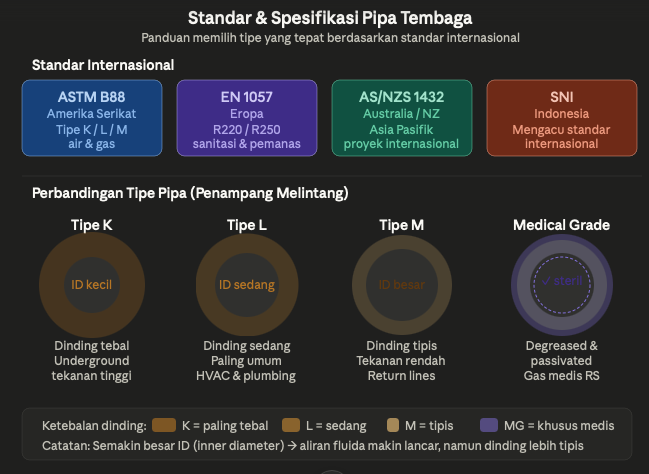Click the Tipe K pipe cross-section
Screen dimensions: 649x474
pos(92,285)
